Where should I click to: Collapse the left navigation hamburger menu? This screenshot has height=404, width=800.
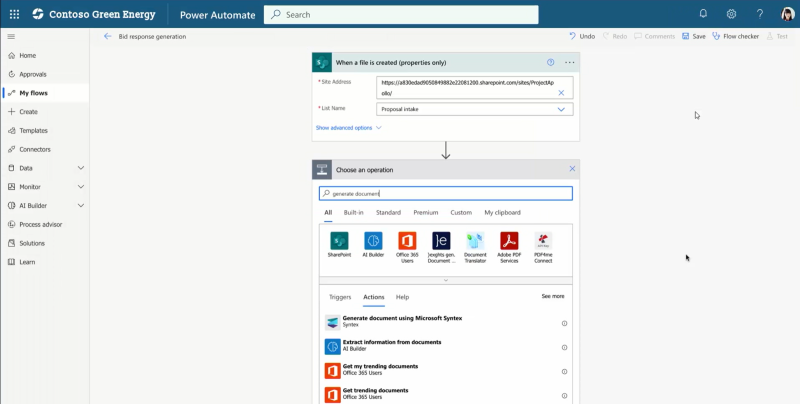11,37
